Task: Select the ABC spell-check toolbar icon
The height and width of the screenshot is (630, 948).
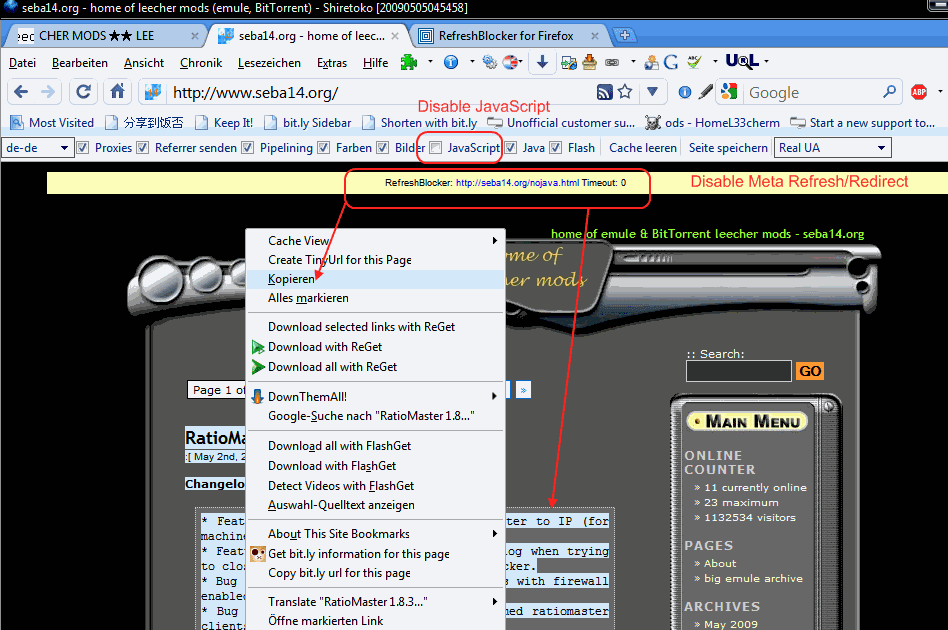Action: 692,62
